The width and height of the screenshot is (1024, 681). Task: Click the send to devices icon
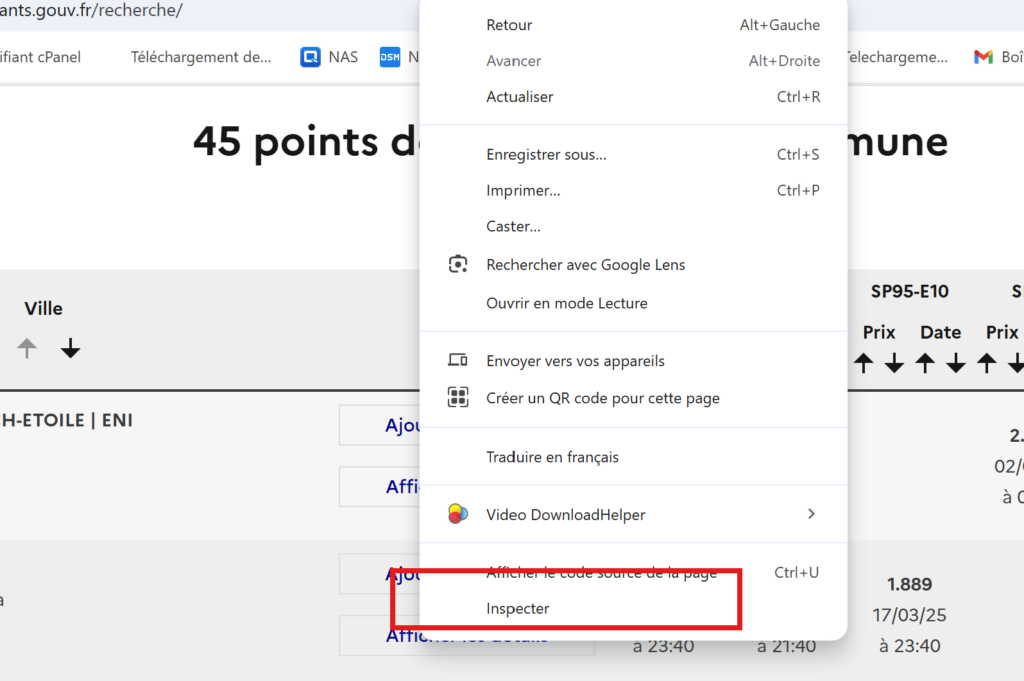click(x=458, y=361)
